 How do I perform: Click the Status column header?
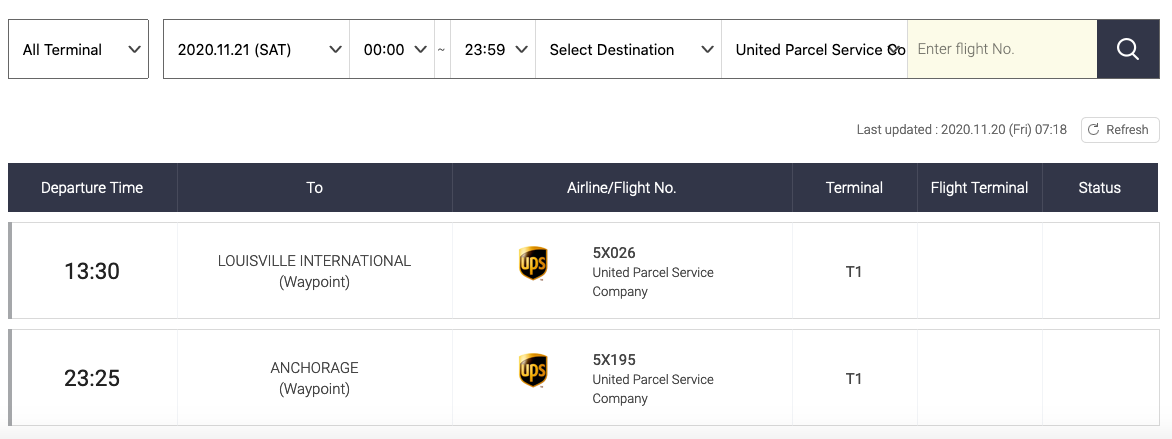point(1099,188)
